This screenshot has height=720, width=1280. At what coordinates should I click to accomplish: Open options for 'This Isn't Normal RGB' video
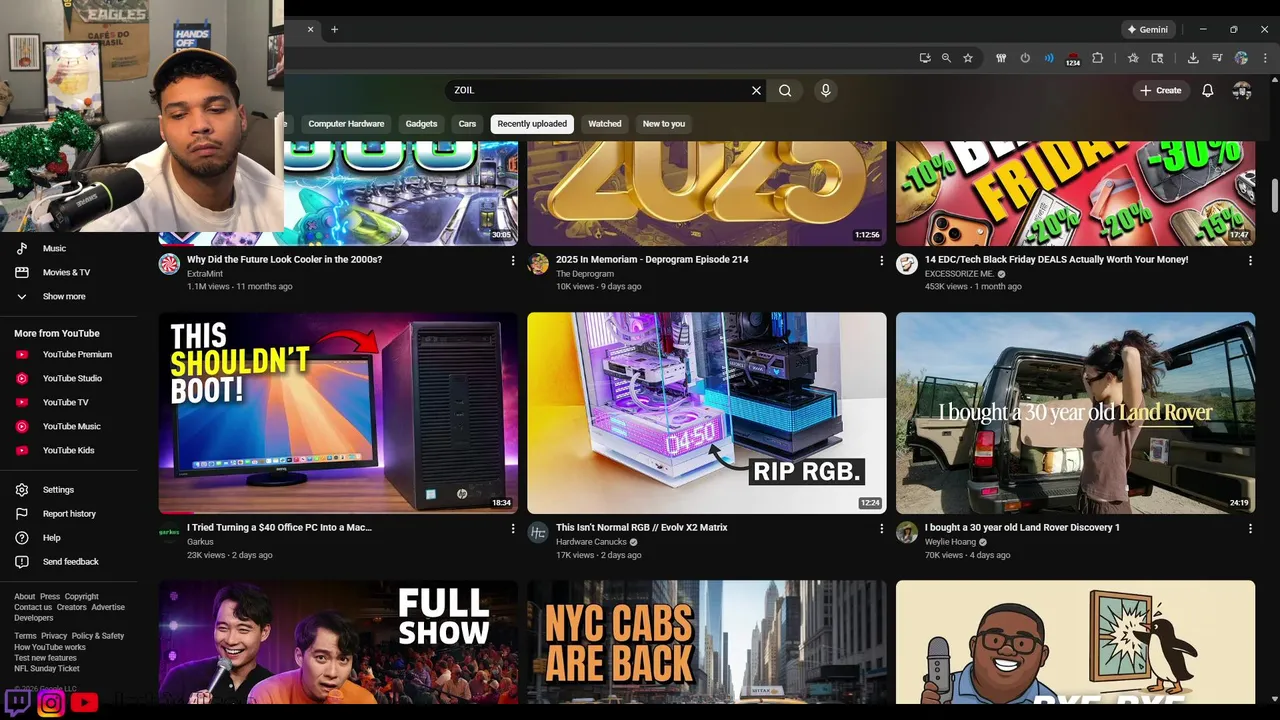pos(881,528)
